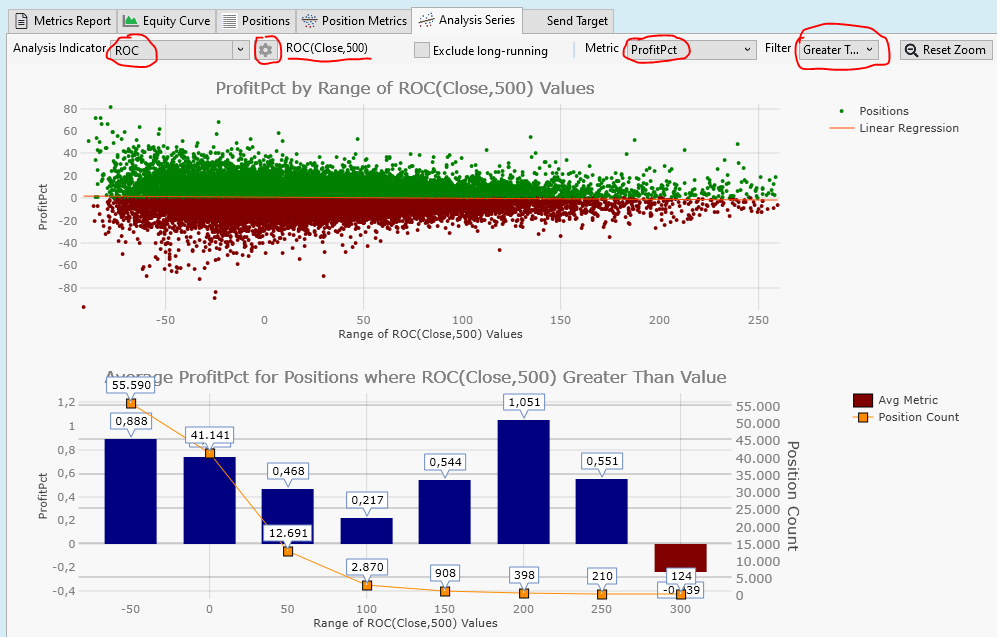The width and height of the screenshot is (997, 637).
Task: Click the Analysis Series tab icon
Action: coord(427,20)
